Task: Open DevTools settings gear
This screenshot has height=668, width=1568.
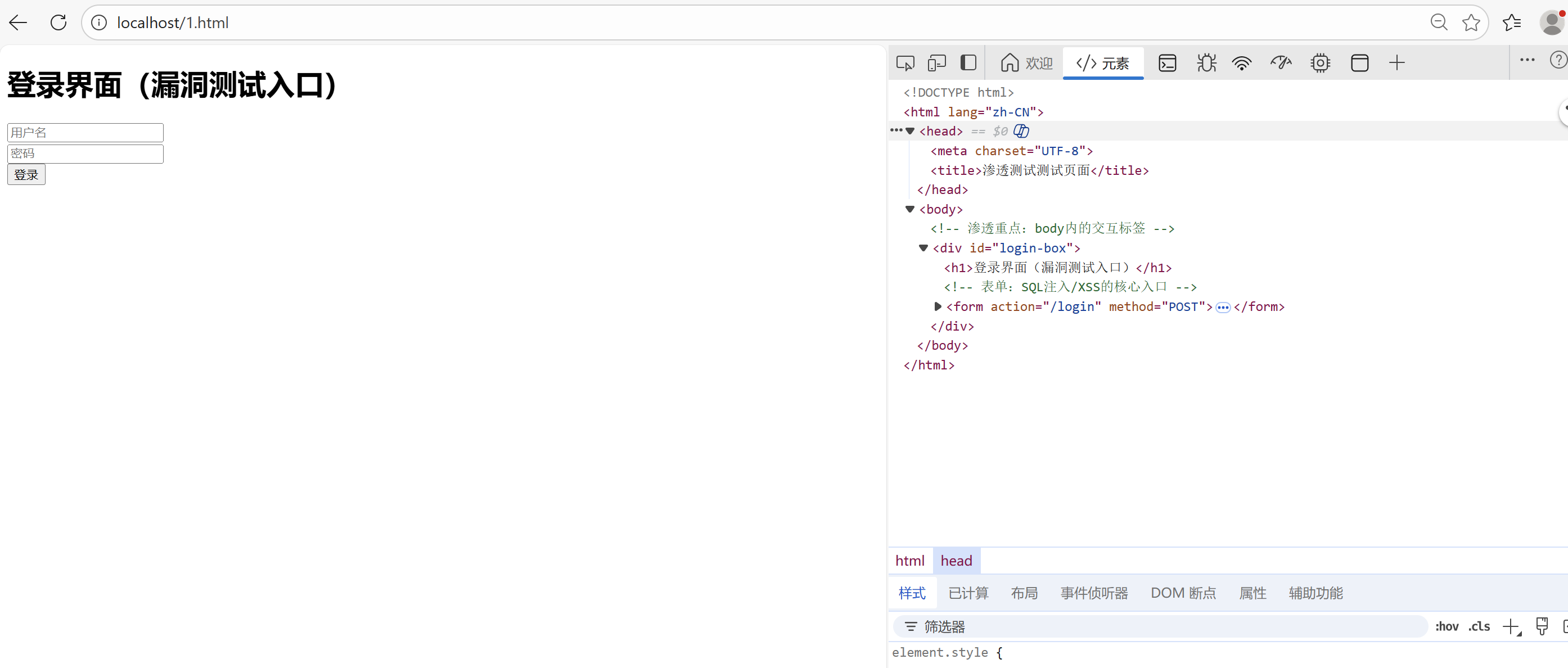Action: (1321, 62)
